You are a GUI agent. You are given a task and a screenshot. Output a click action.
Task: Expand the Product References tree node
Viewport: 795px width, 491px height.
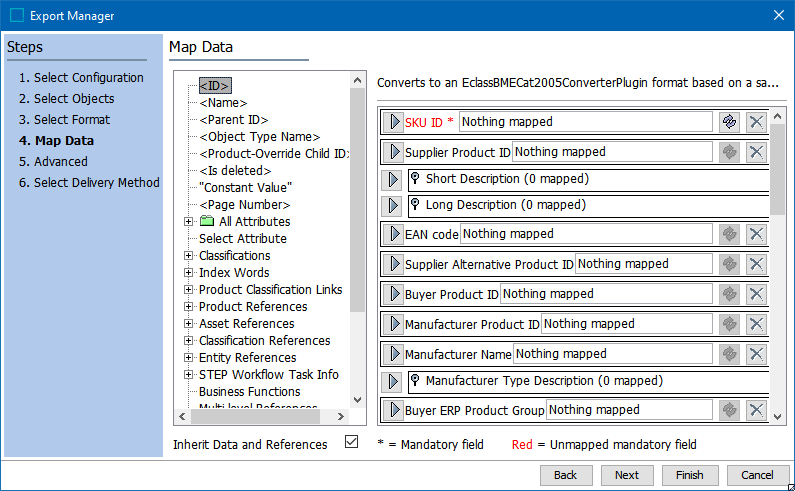[189, 307]
